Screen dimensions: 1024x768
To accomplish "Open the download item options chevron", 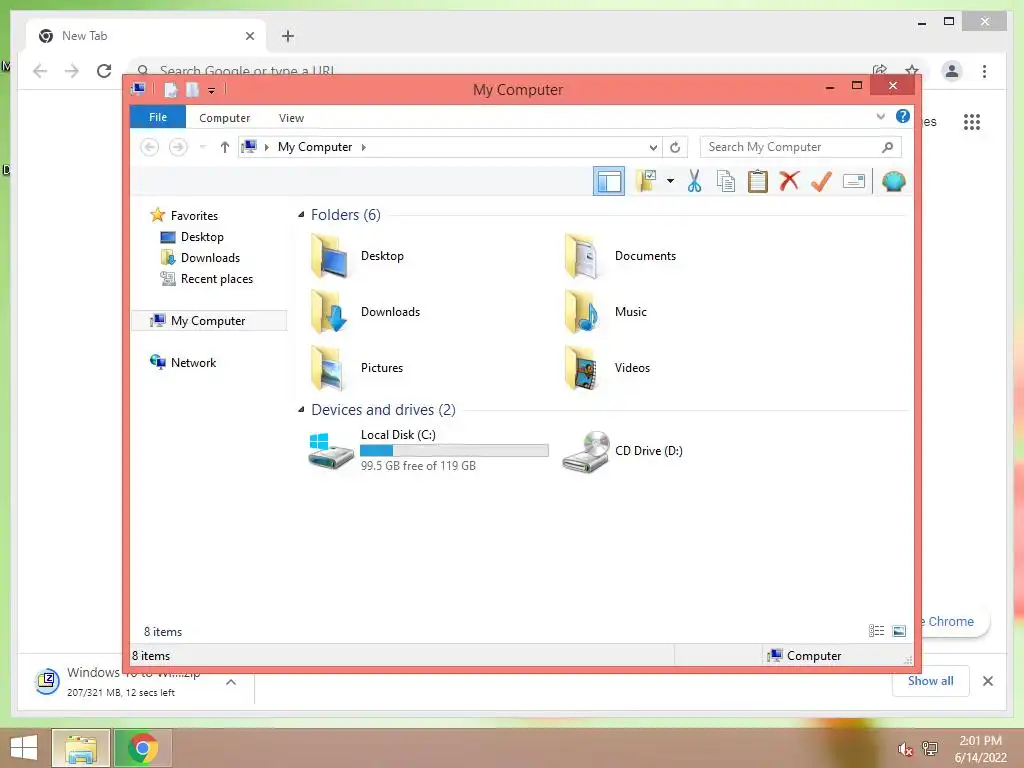I will [x=231, y=682].
